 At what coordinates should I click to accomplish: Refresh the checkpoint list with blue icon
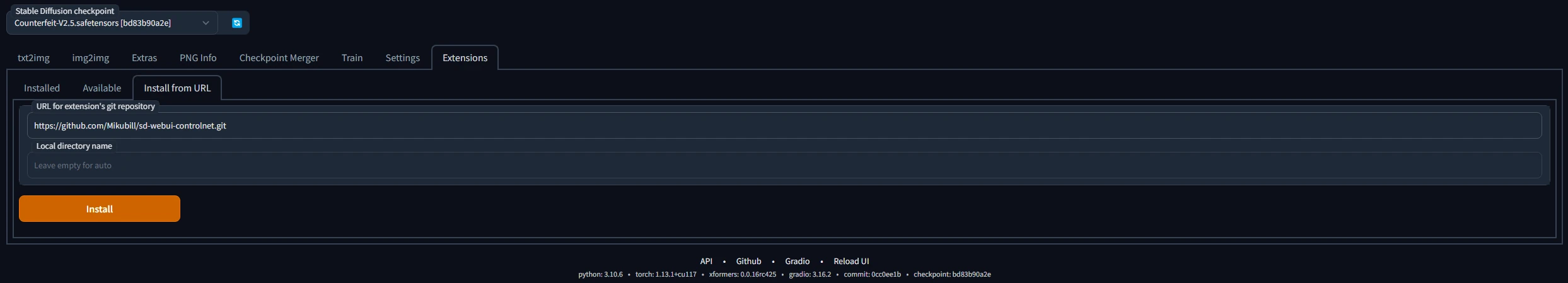(x=237, y=23)
